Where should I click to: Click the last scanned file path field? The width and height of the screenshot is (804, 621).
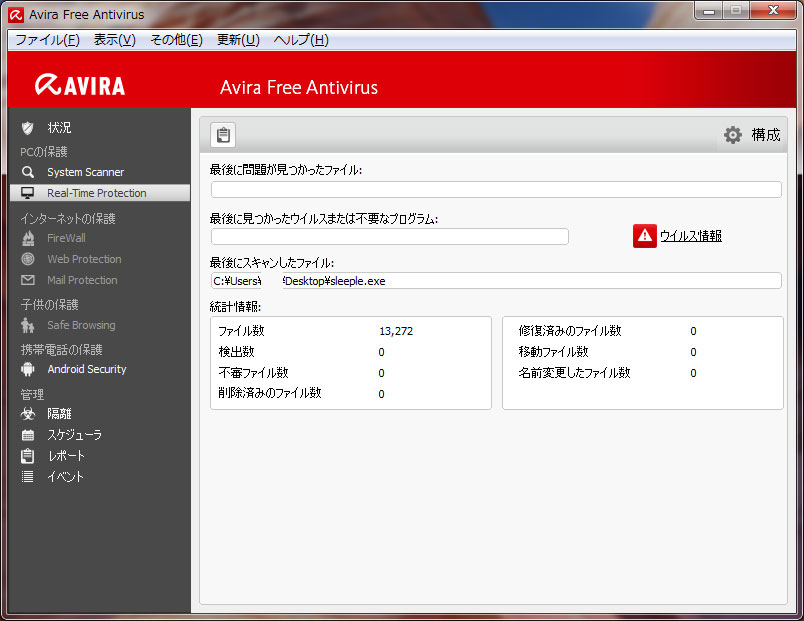[x=496, y=281]
